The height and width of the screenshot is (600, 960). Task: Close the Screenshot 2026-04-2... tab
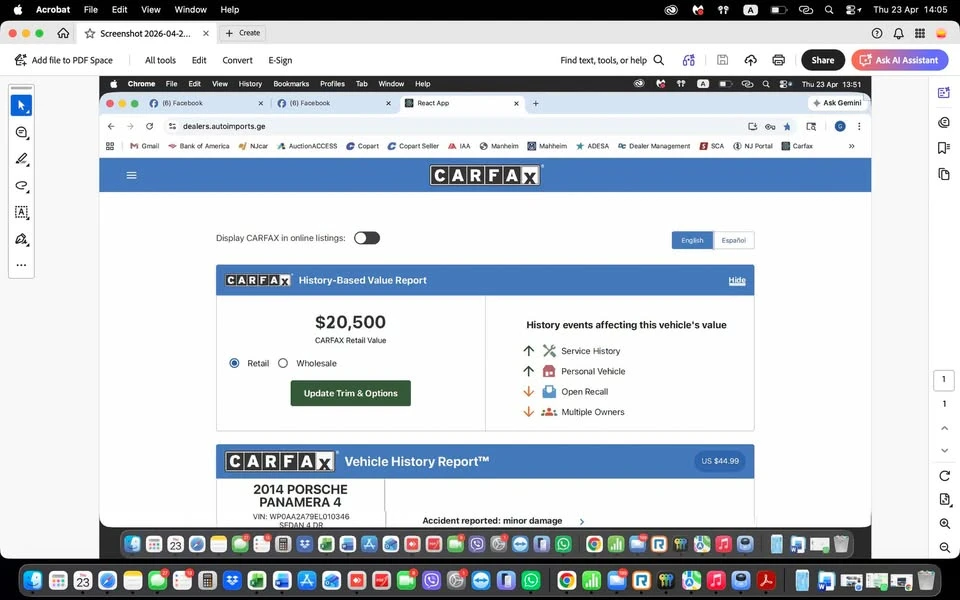(206, 34)
